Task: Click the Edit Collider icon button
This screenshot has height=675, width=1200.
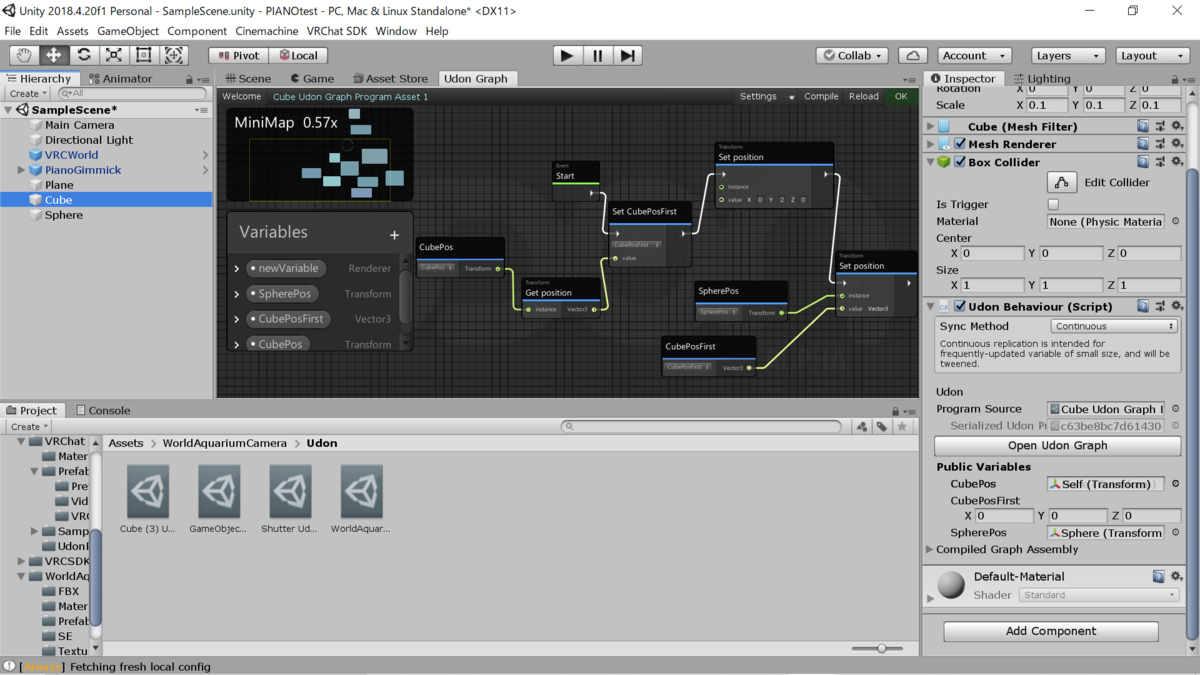Action: pos(1062,182)
